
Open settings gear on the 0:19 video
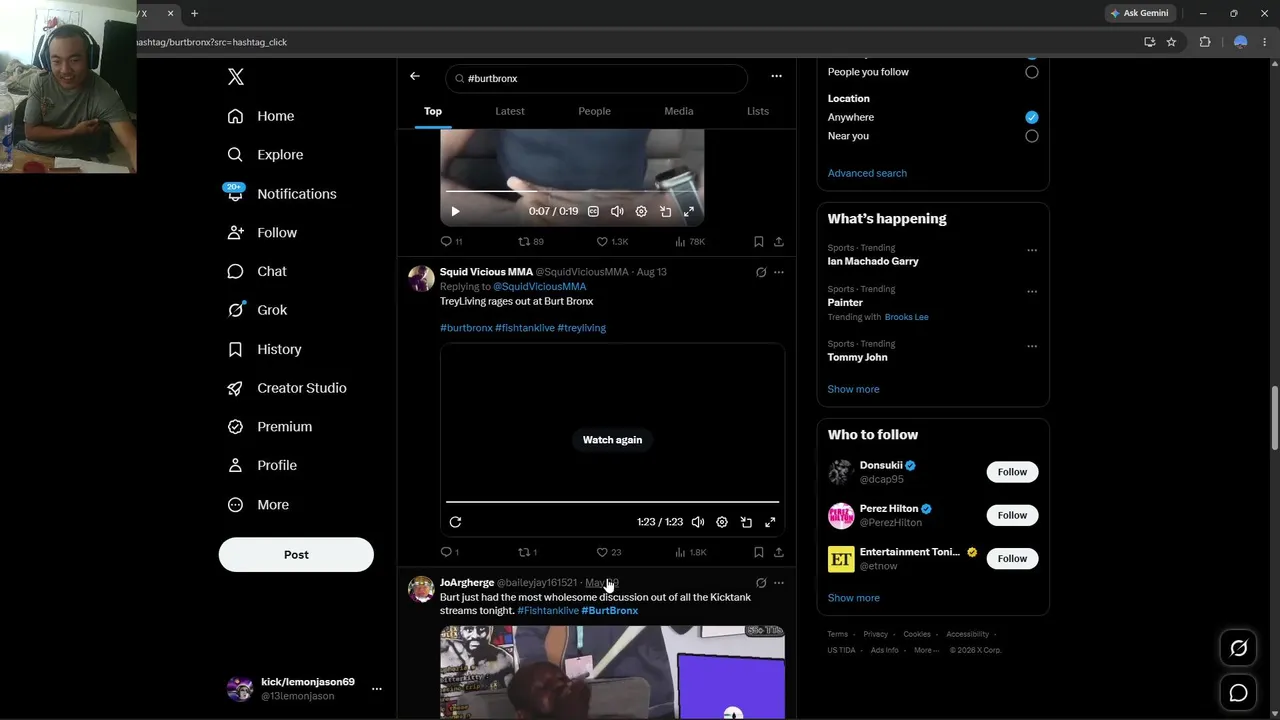pos(641,212)
